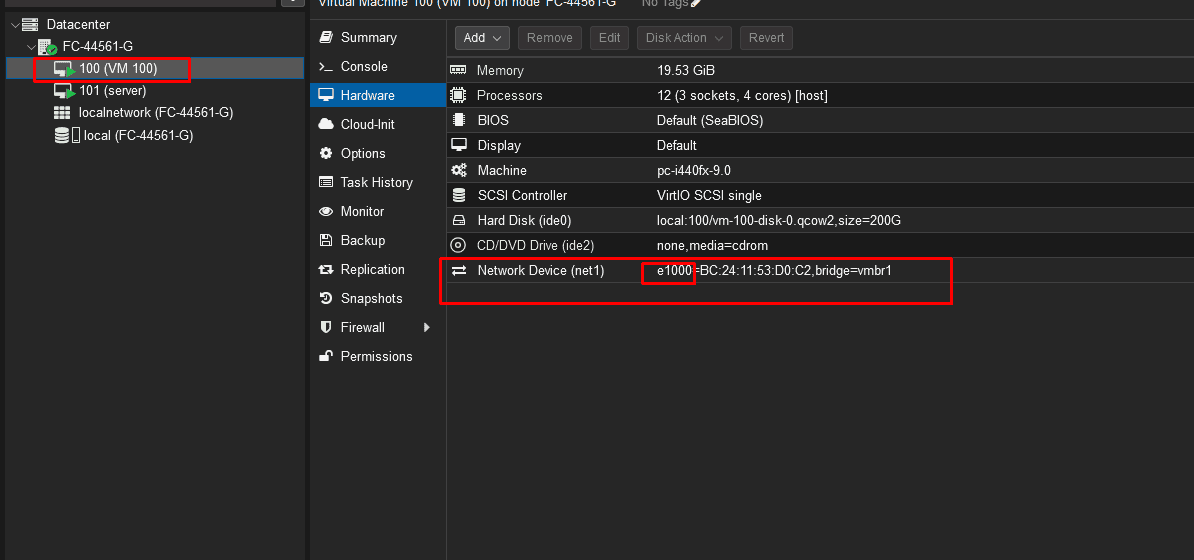Click the Firewall shield icon

click(x=326, y=327)
